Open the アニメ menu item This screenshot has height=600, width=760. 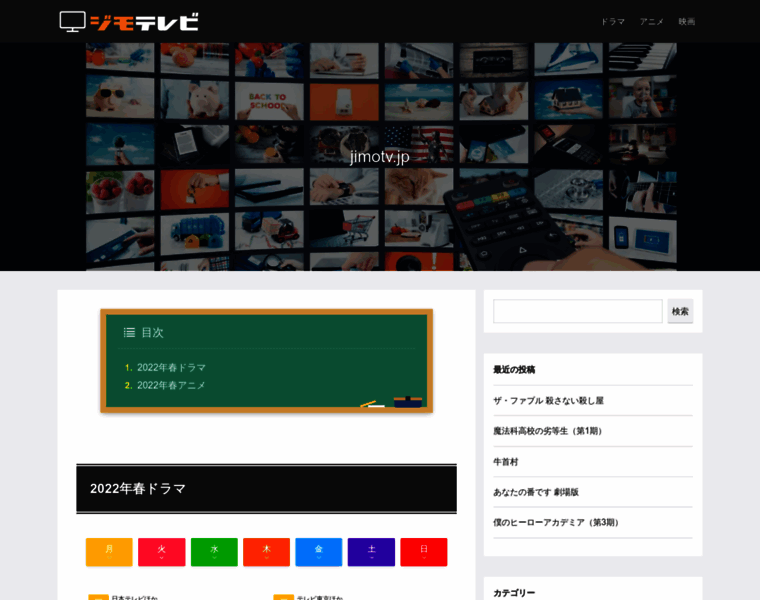pyautogui.click(x=651, y=21)
